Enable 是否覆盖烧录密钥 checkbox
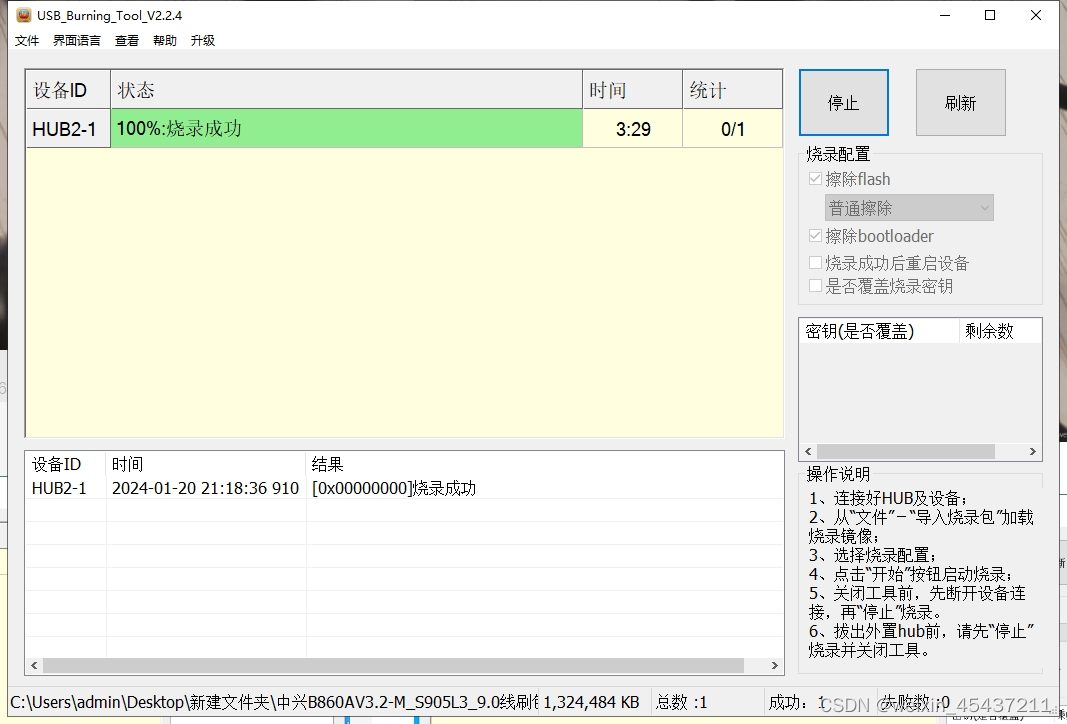Screen dimensions: 1067x724 pos(815,286)
